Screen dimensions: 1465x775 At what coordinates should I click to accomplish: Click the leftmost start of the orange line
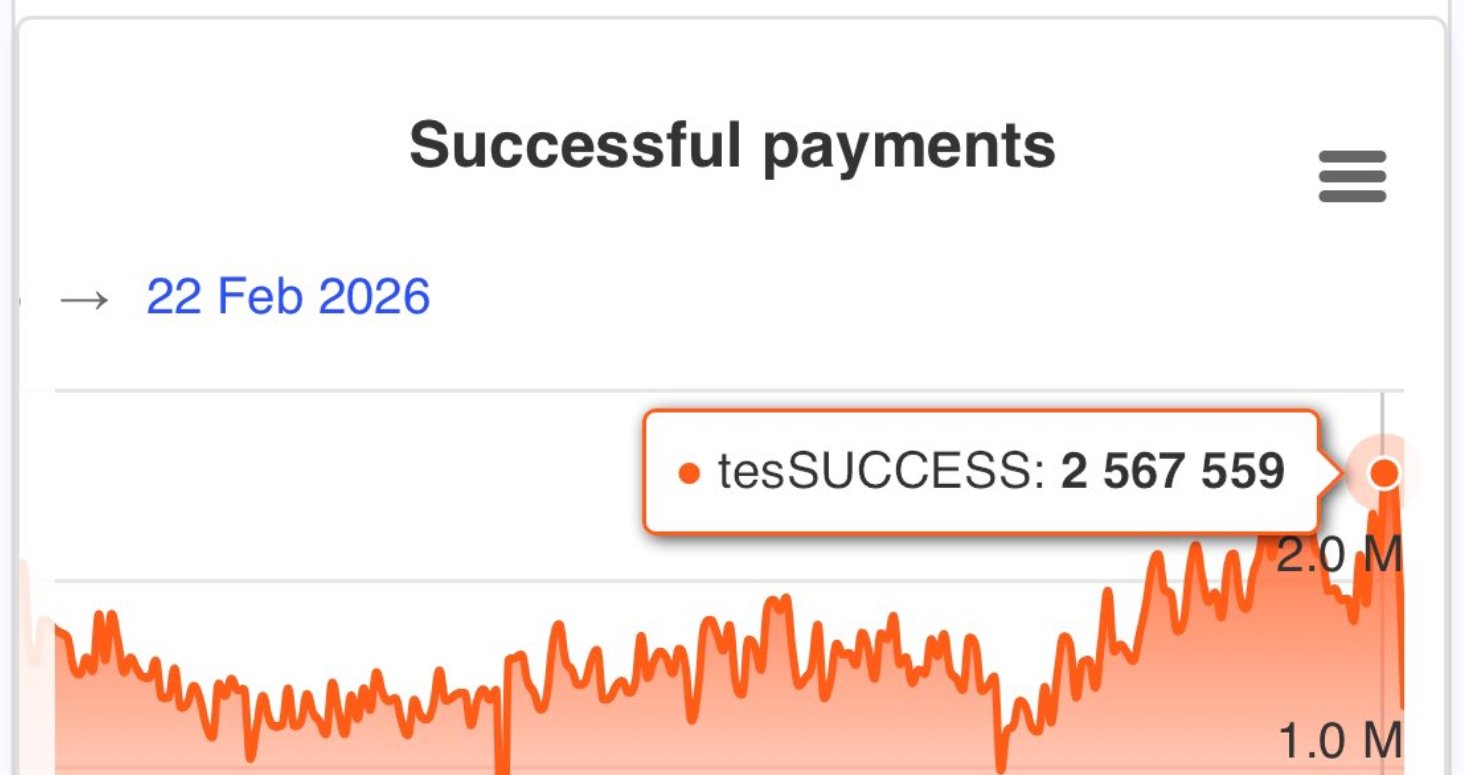[x=57, y=630]
